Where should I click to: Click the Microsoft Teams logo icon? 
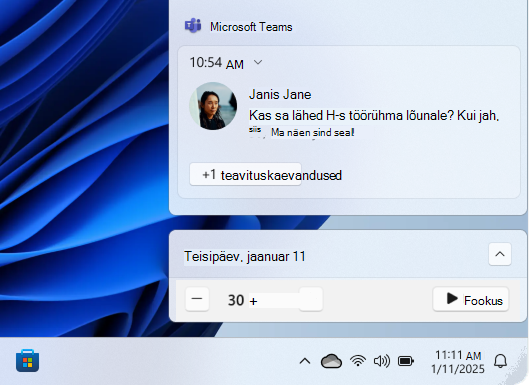(193, 26)
